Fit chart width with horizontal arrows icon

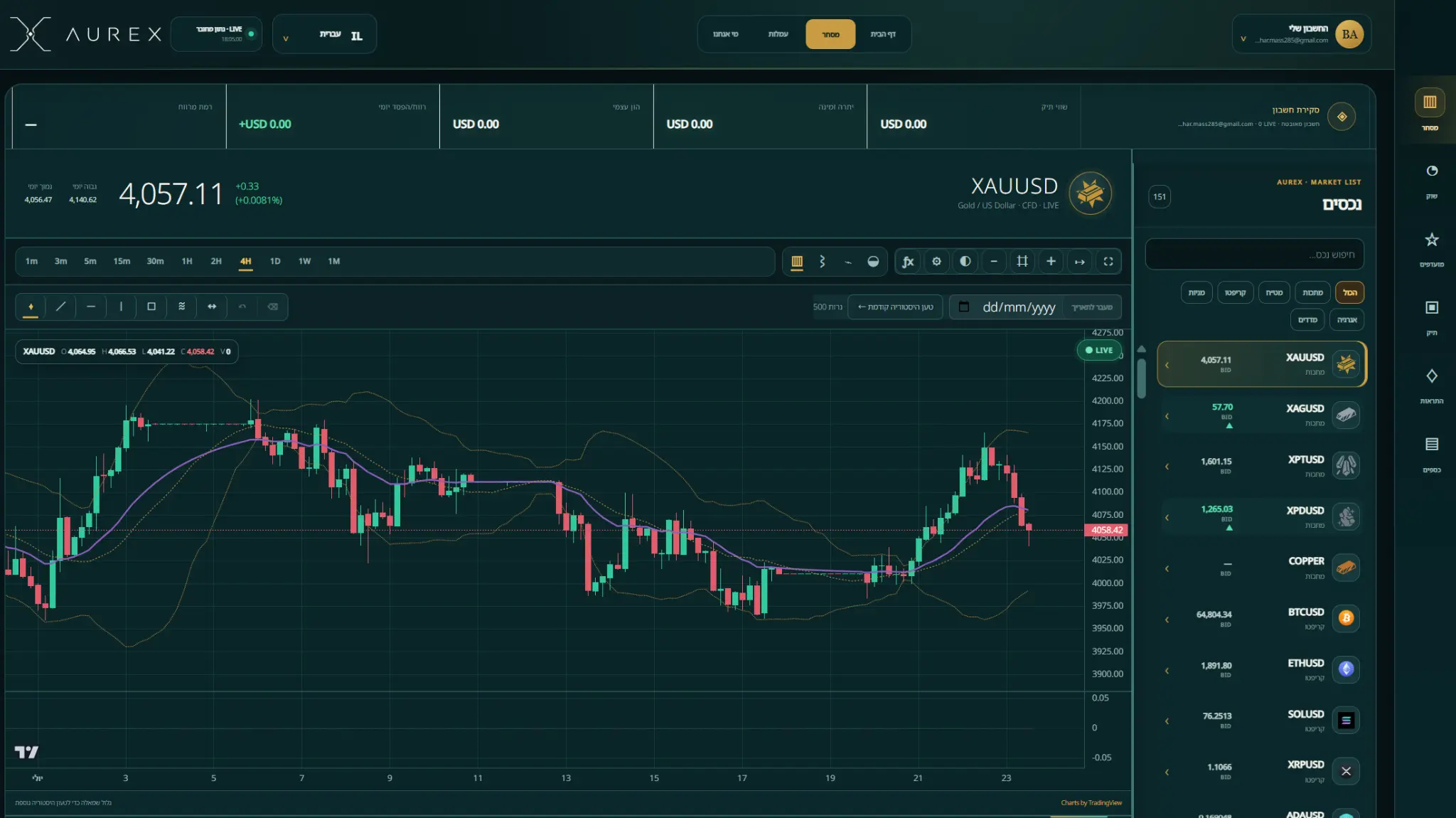coord(1079,262)
